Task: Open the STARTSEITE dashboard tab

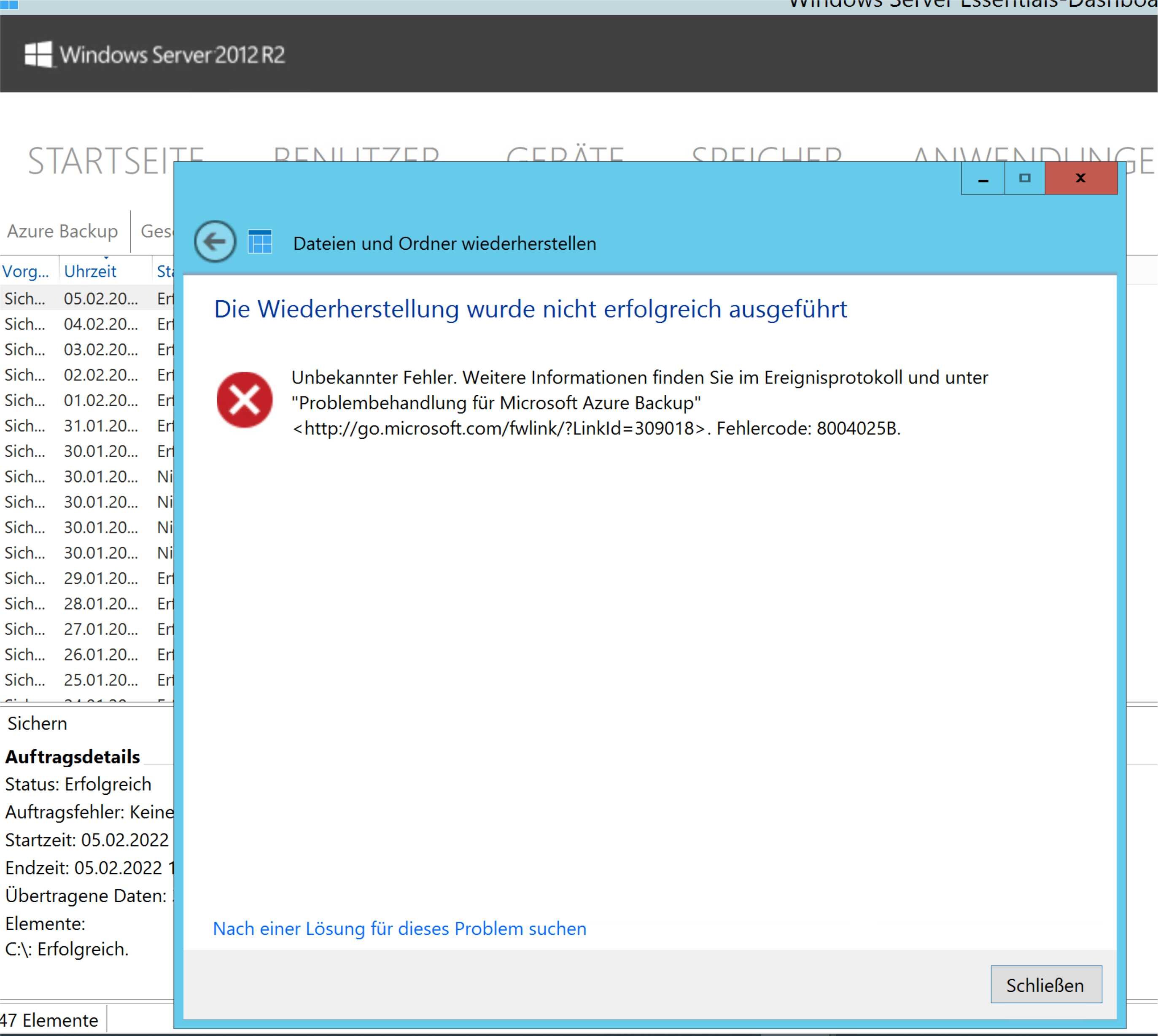Action: 116,160
